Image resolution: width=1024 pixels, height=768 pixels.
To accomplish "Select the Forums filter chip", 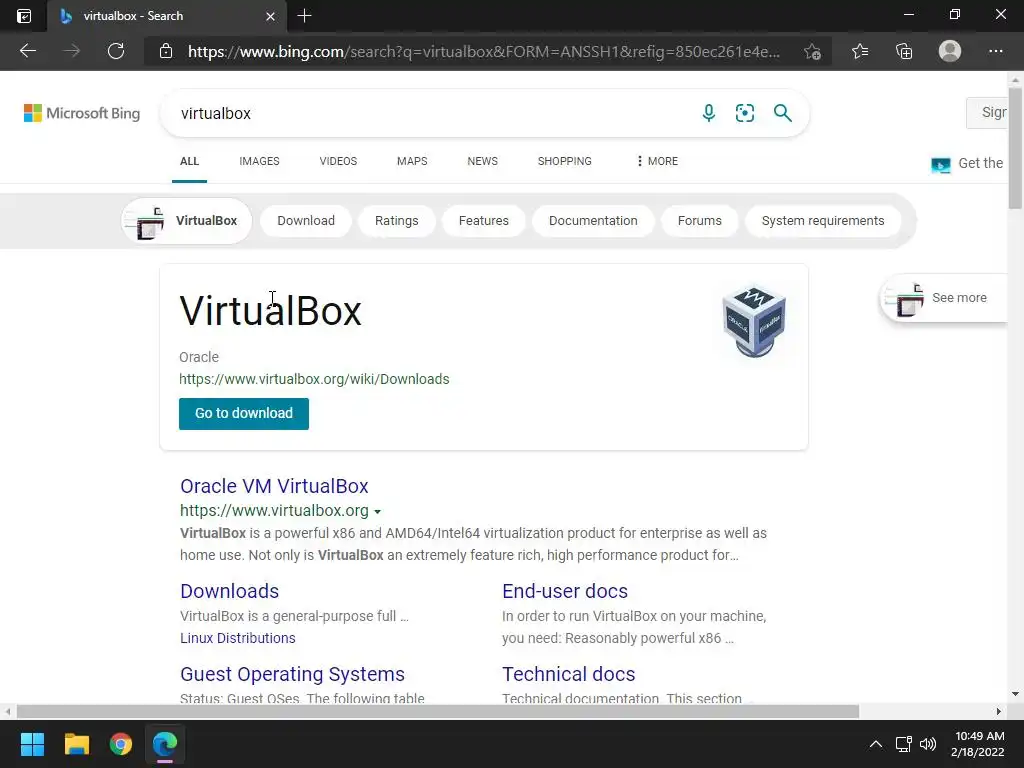I will (699, 221).
